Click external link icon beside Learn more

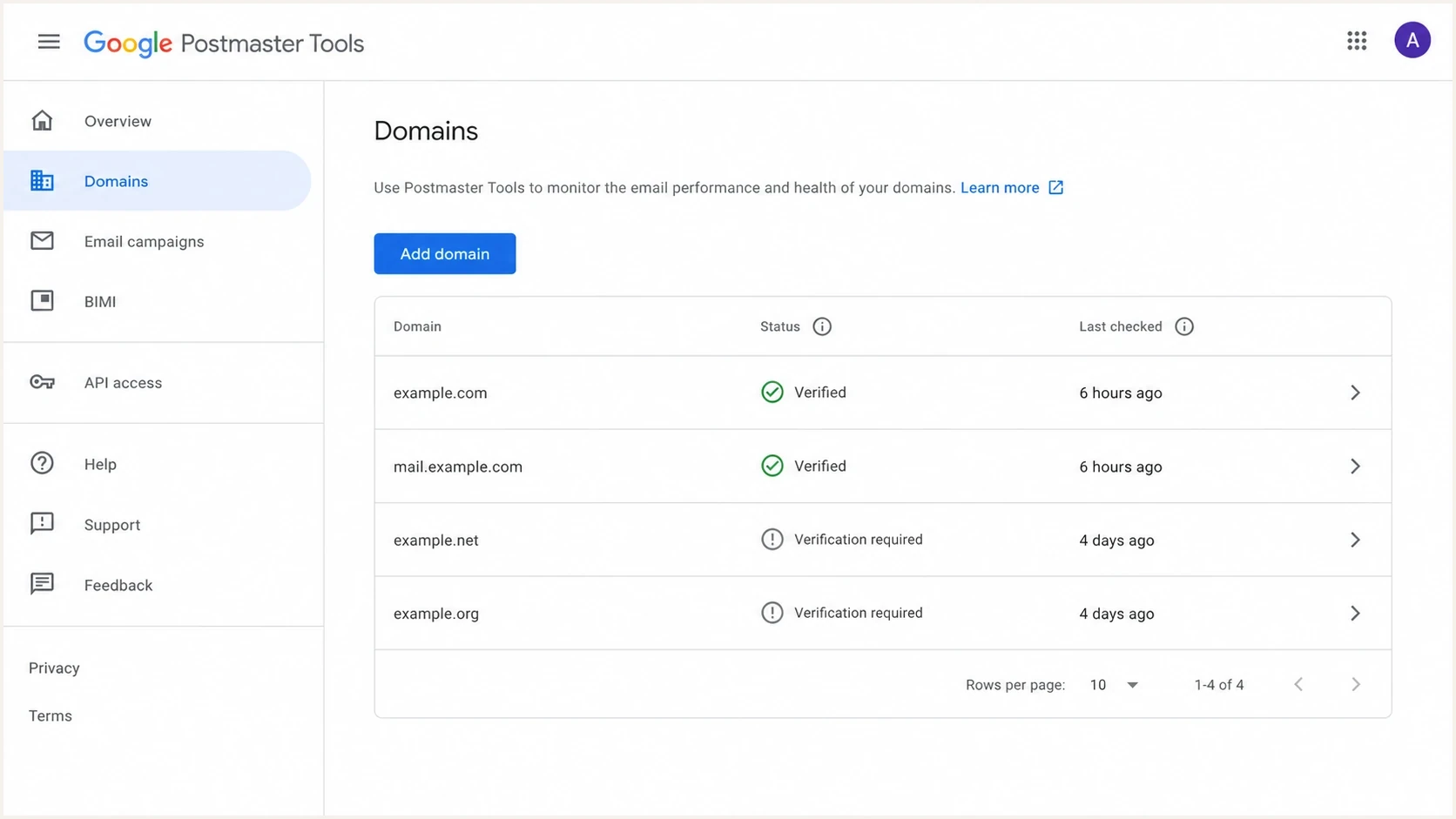(x=1055, y=187)
